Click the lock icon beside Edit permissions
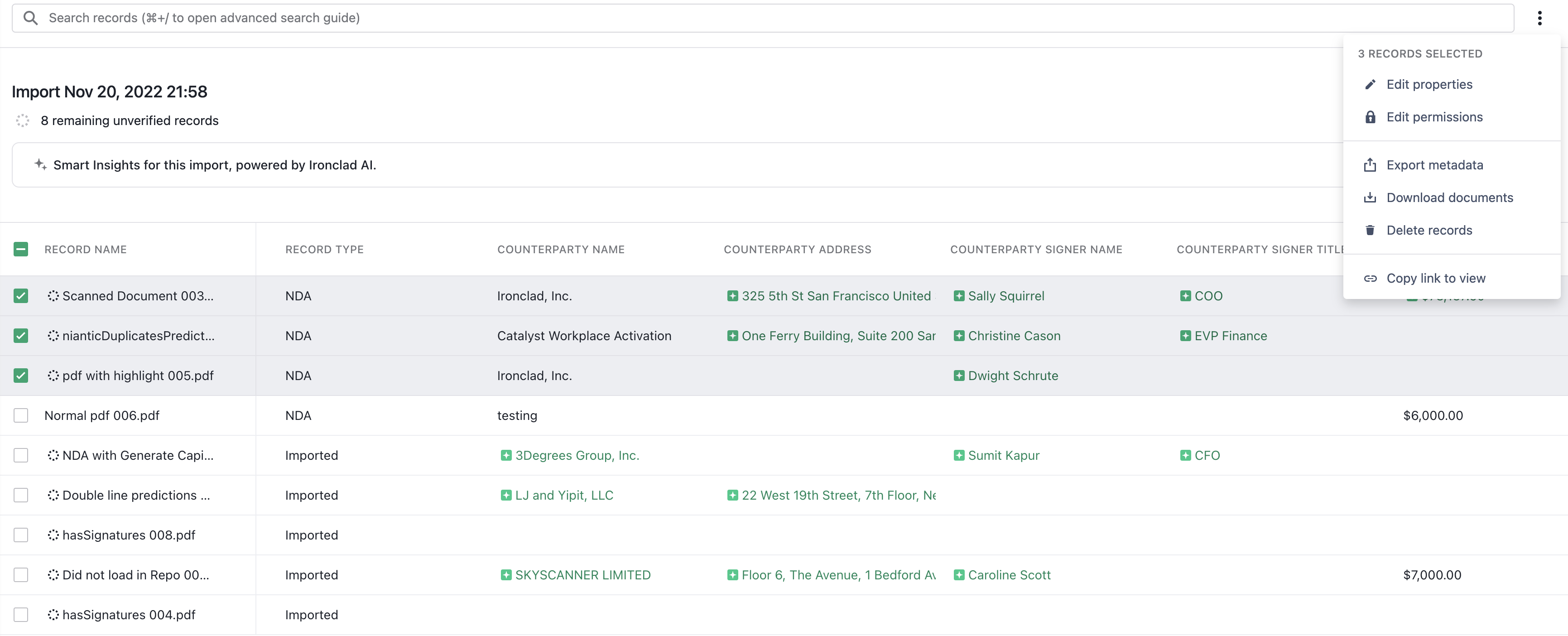Image resolution: width=1568 pixels, height=636 pixels. pos(1370,117)
